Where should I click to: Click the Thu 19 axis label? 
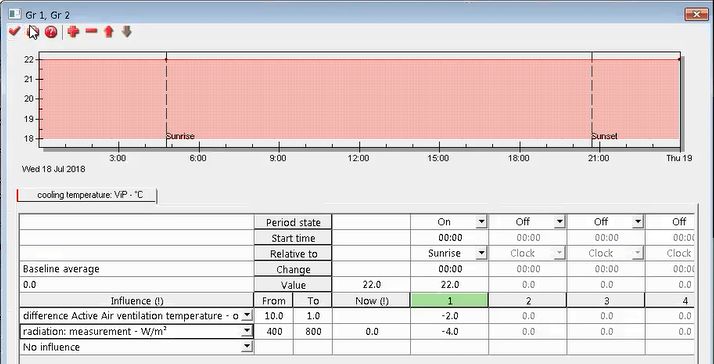pos(679,158)
